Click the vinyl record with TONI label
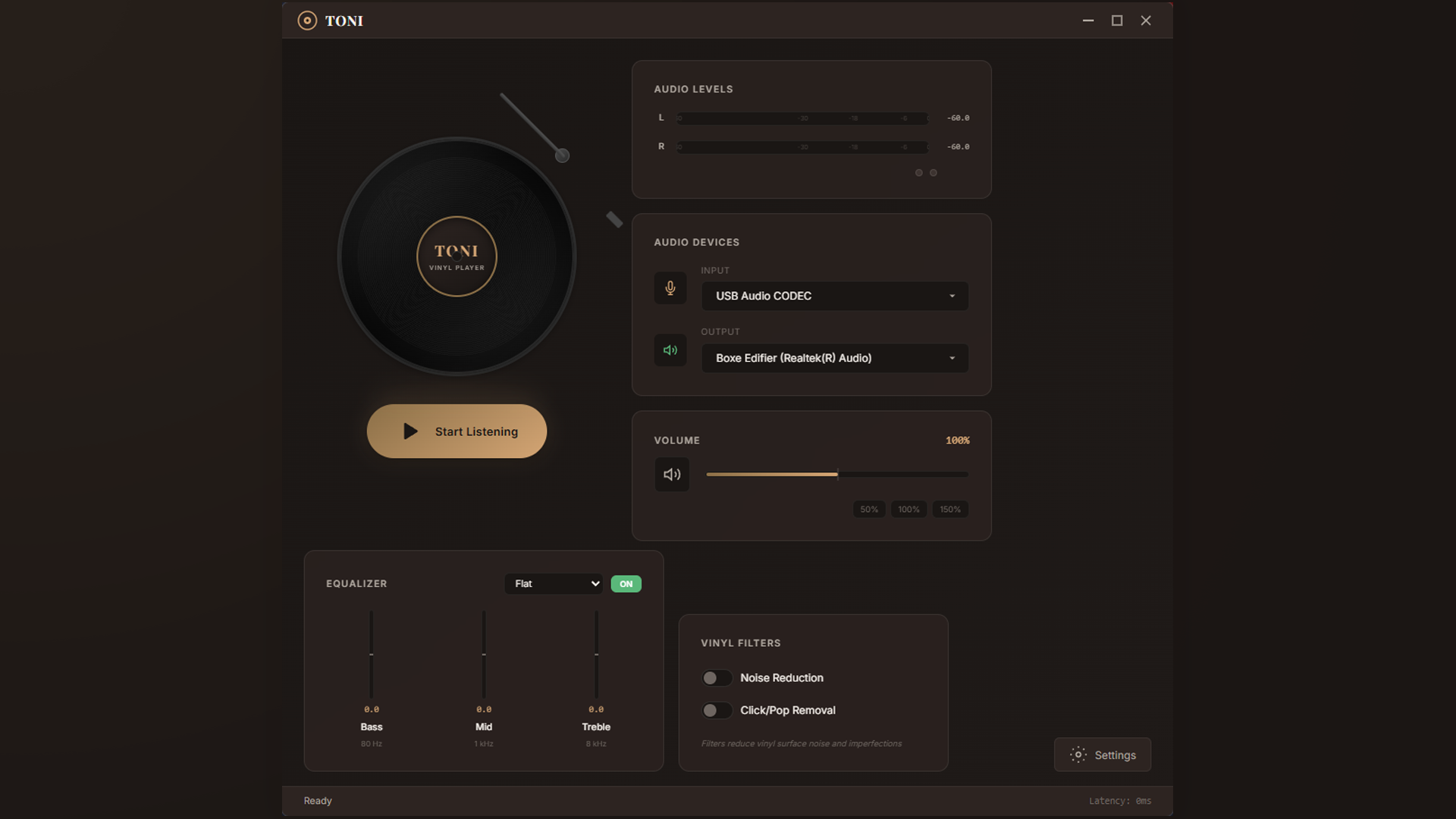This screenshot has width=1456, height=819. coord(457,256)
